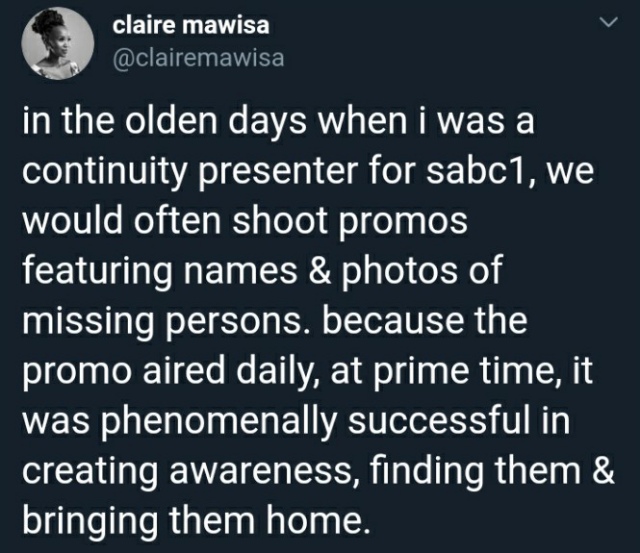
Task: Open the claire mawisa display name
Action: click(x=191, y=26)
